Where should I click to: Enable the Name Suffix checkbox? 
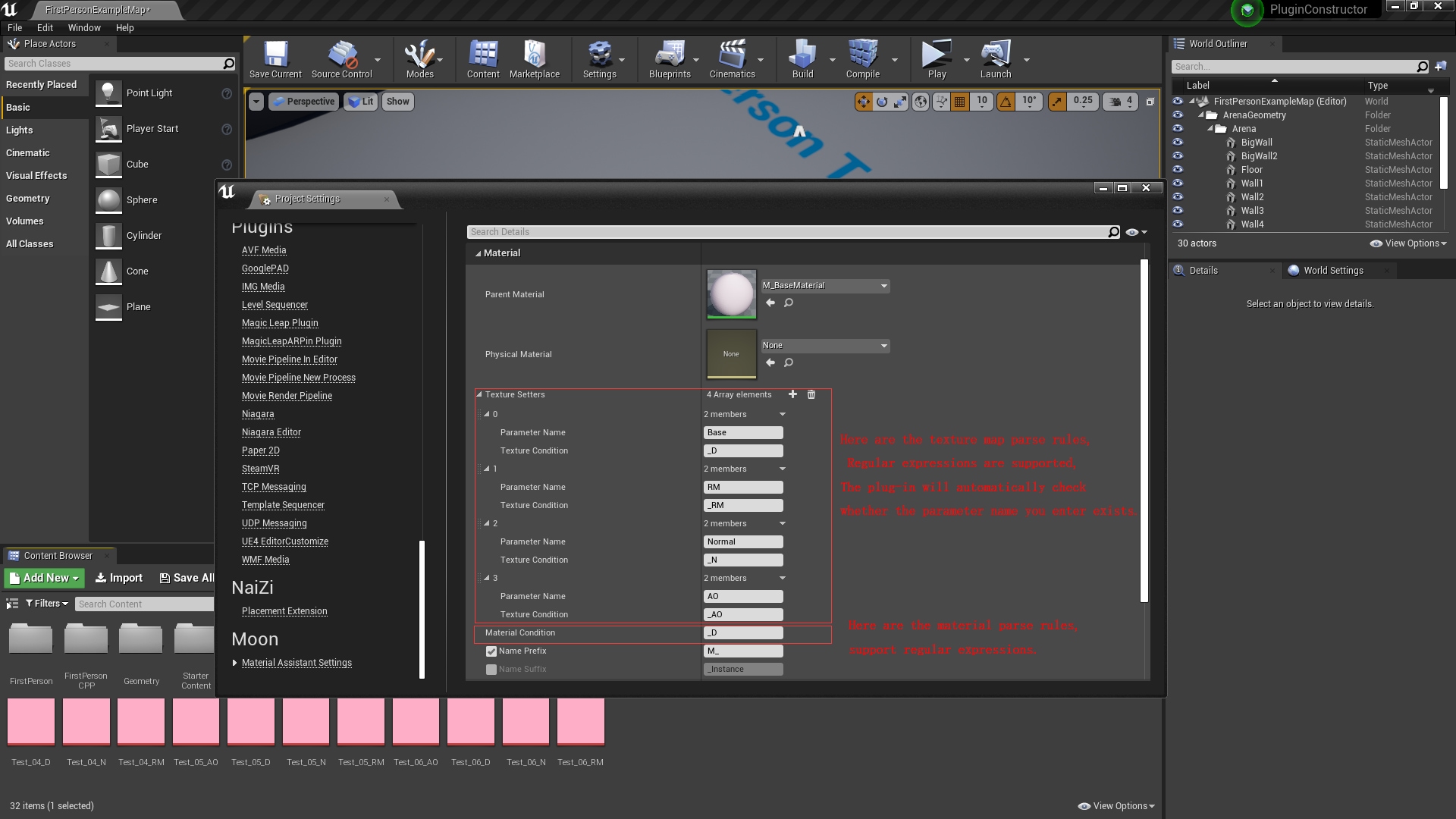[x=491, y=669]
